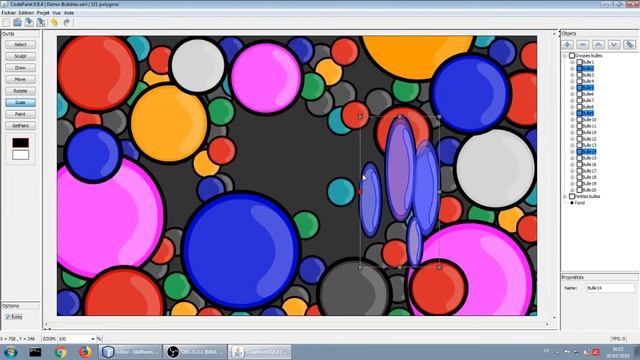Screen dimensions: 640x360
Task: Expand the Bulle 15 tree node
Action: (572, 158)
